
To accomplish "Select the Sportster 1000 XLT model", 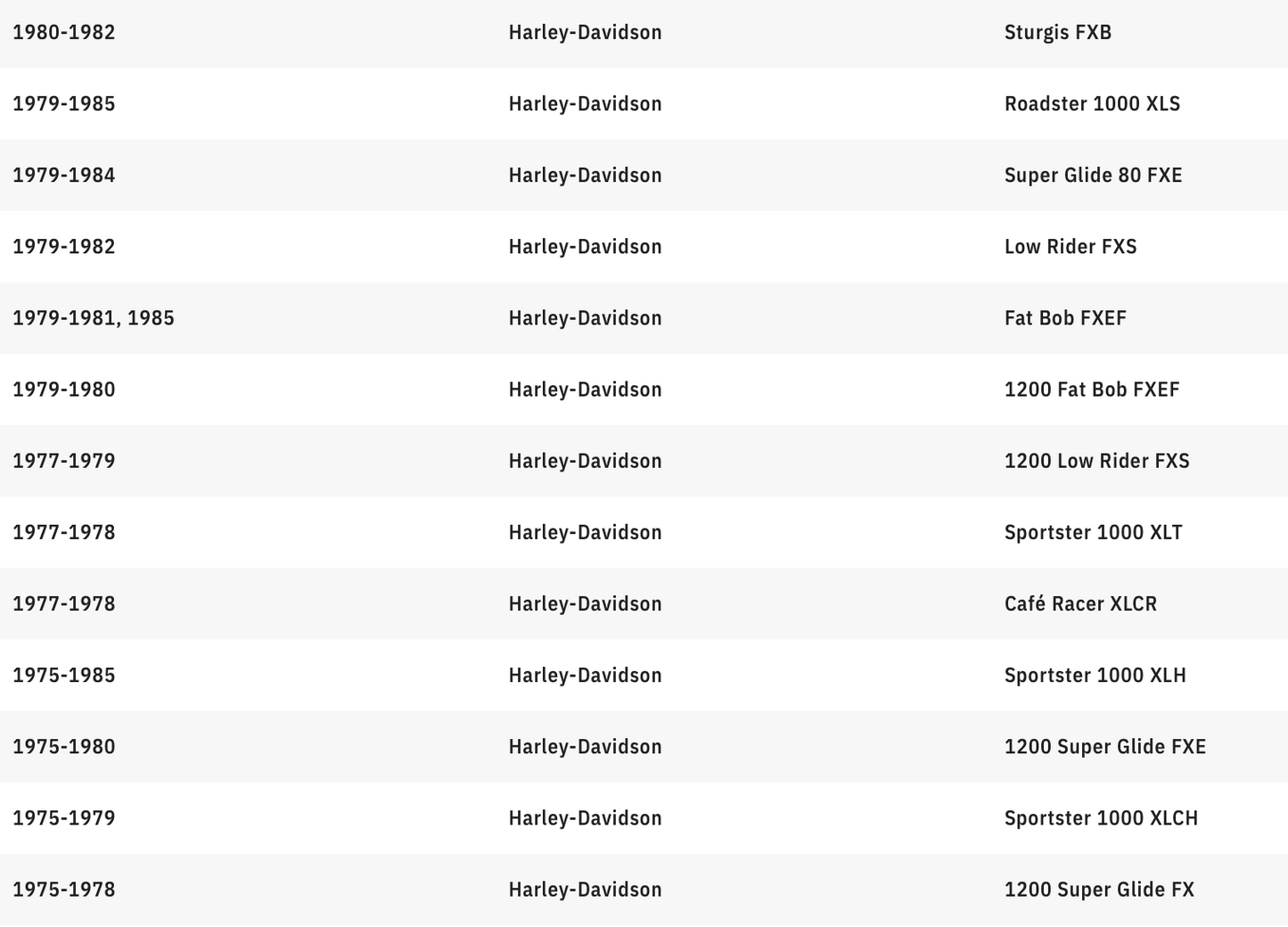I will (1093, 532).
